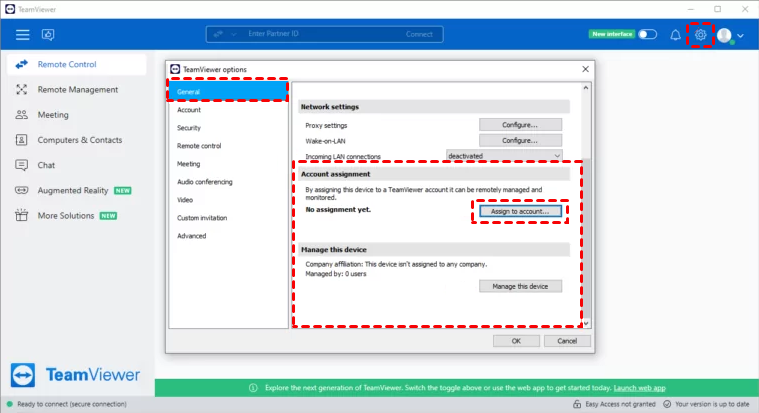Open Chat section in sidebar
The width and height of the screenshot is (759, 413).
(46, 165)
